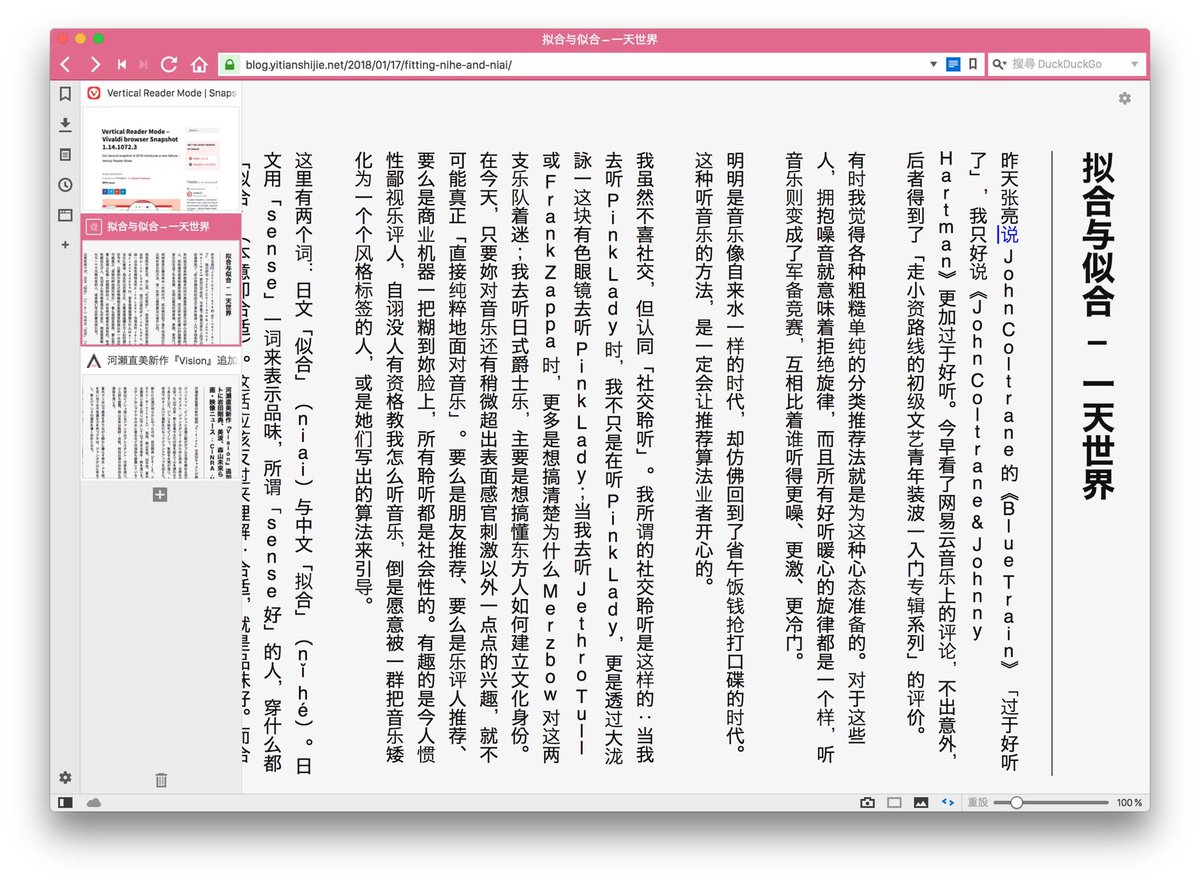Click the green padlock site info icon
The width and height of the screenshot is (1200, 883).
tap(229, 64)
